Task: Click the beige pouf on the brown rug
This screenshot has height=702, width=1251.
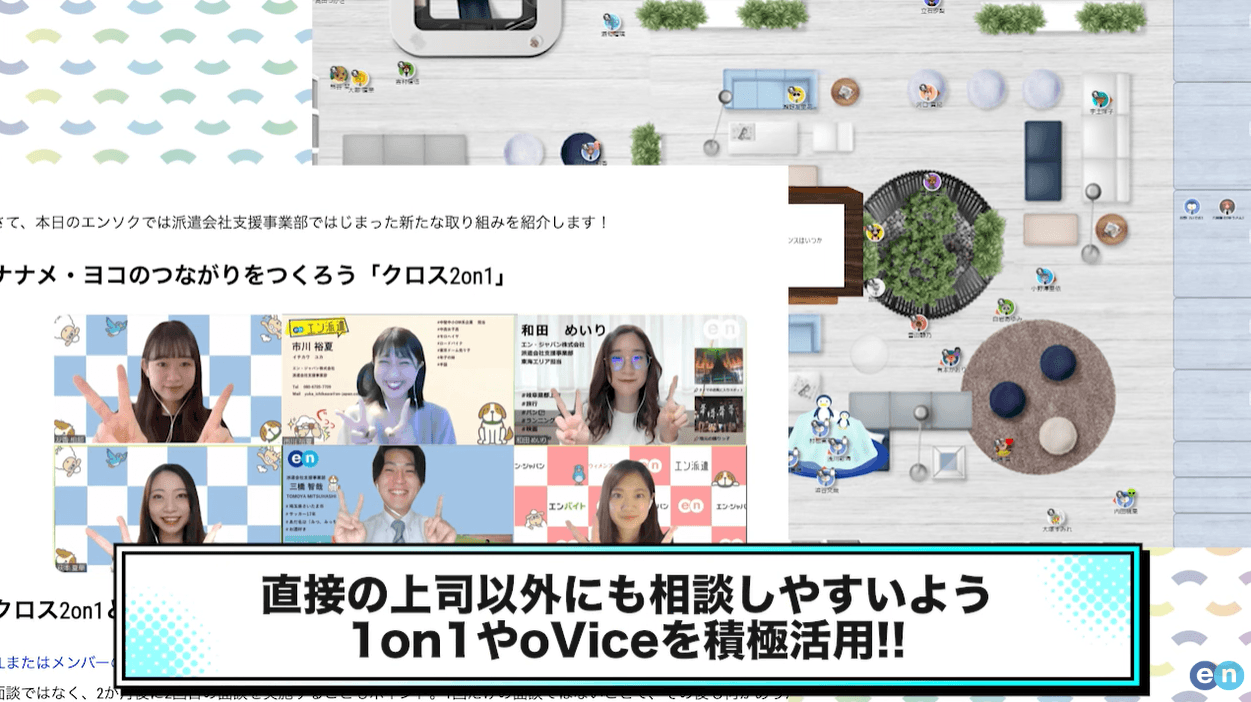Action: point(1058,435)
